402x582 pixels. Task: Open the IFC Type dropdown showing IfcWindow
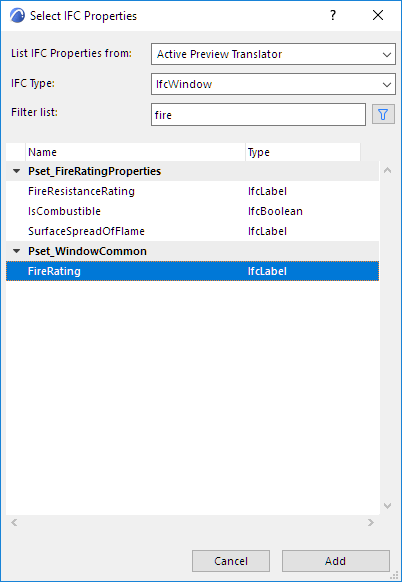coord(273,84)
